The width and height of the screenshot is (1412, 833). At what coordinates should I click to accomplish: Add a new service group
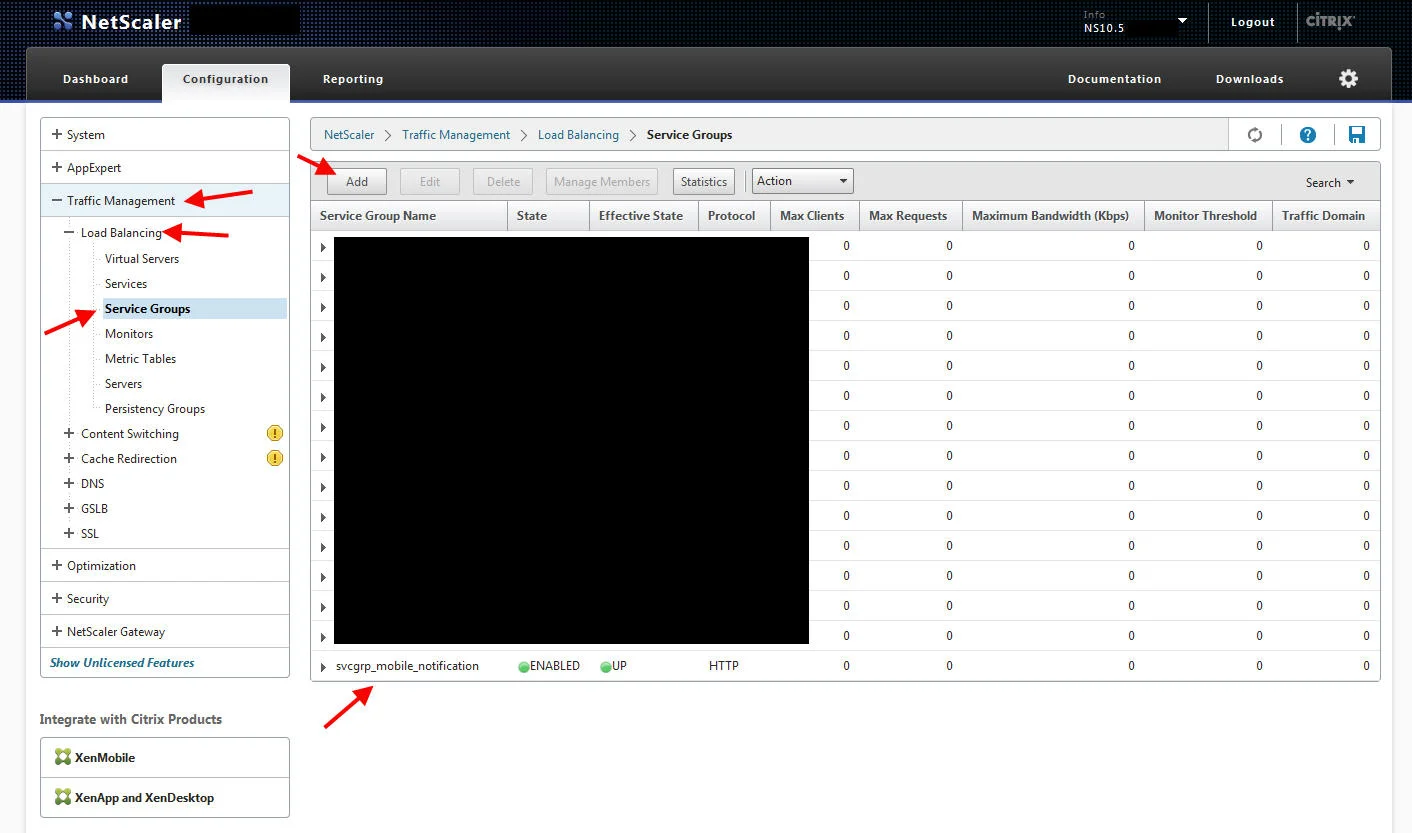tap(357, 181)
